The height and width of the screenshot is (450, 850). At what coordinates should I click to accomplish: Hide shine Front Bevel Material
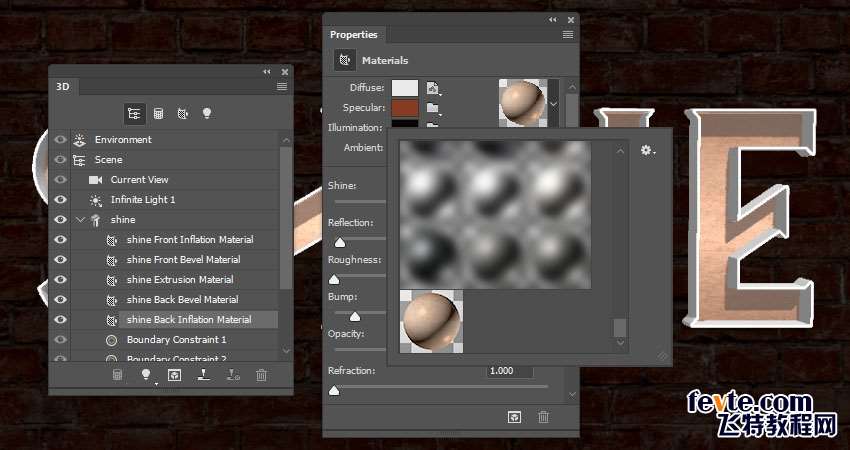point(60,260)
